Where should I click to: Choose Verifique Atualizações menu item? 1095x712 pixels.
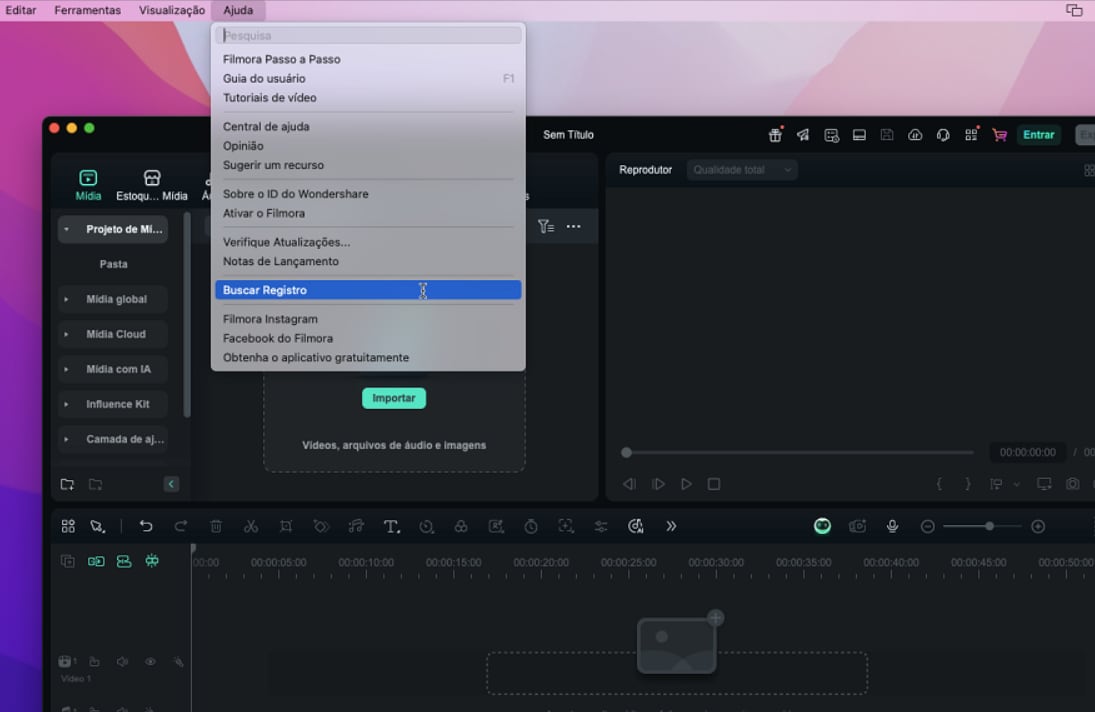[368, 242]
